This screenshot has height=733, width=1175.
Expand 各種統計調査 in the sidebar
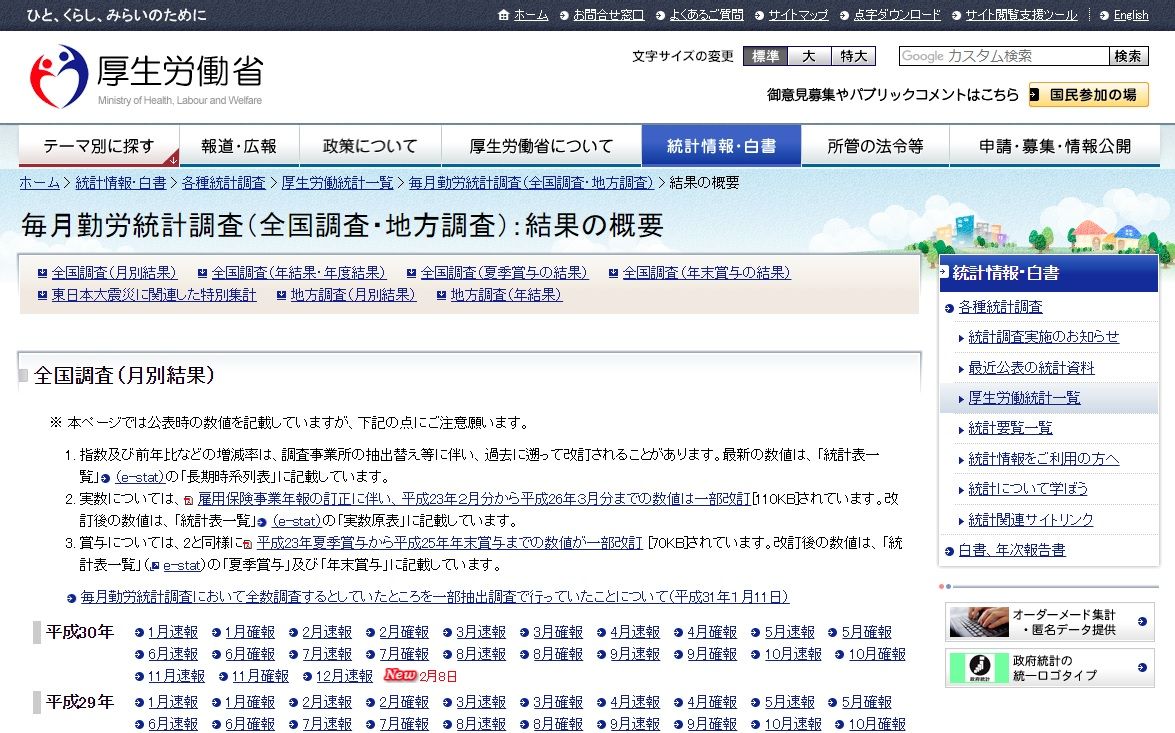1000,307
